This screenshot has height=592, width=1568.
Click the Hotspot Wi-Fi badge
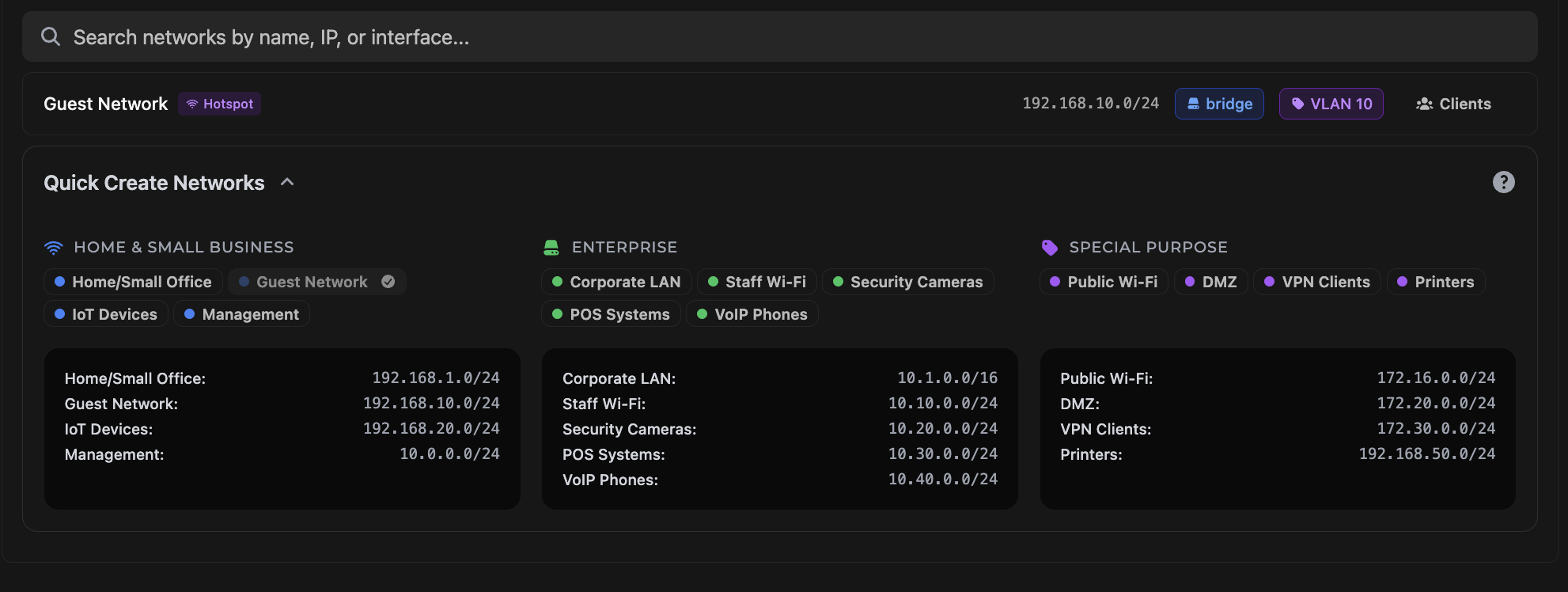coord(219,104)
